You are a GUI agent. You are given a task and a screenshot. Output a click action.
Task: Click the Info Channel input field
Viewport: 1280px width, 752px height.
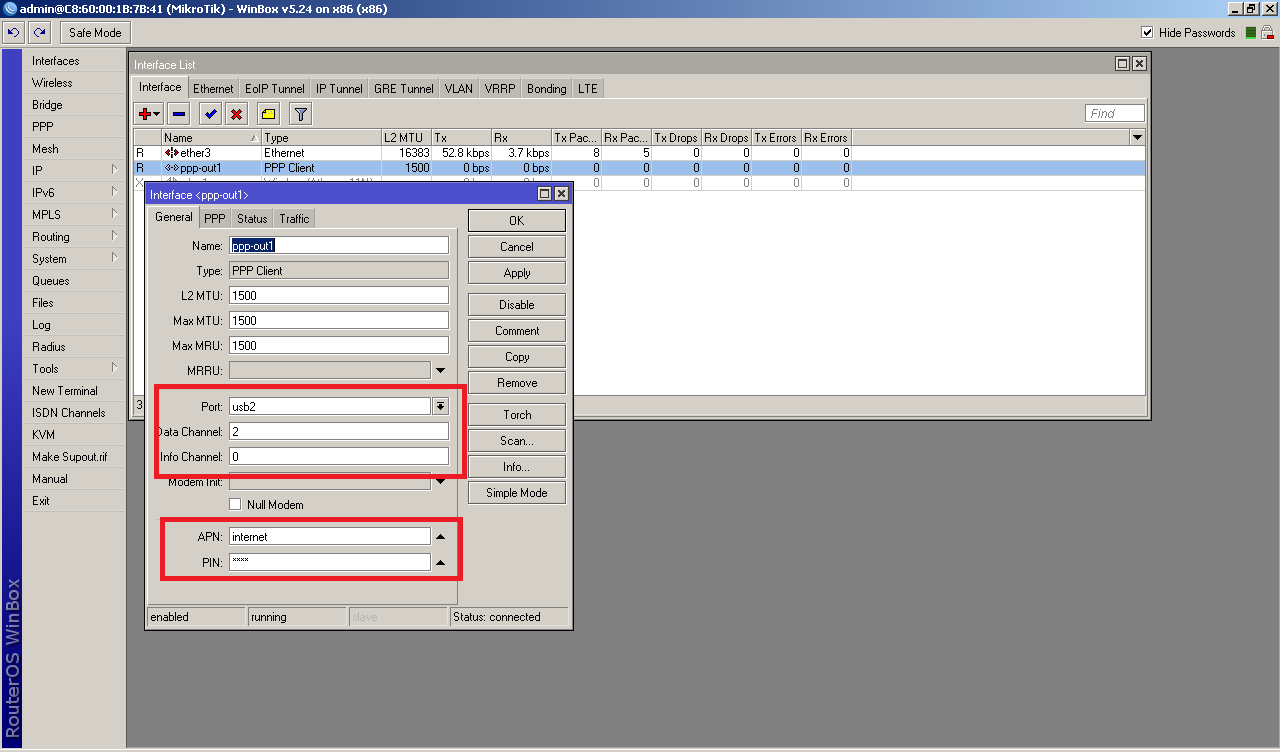[339, 457]
